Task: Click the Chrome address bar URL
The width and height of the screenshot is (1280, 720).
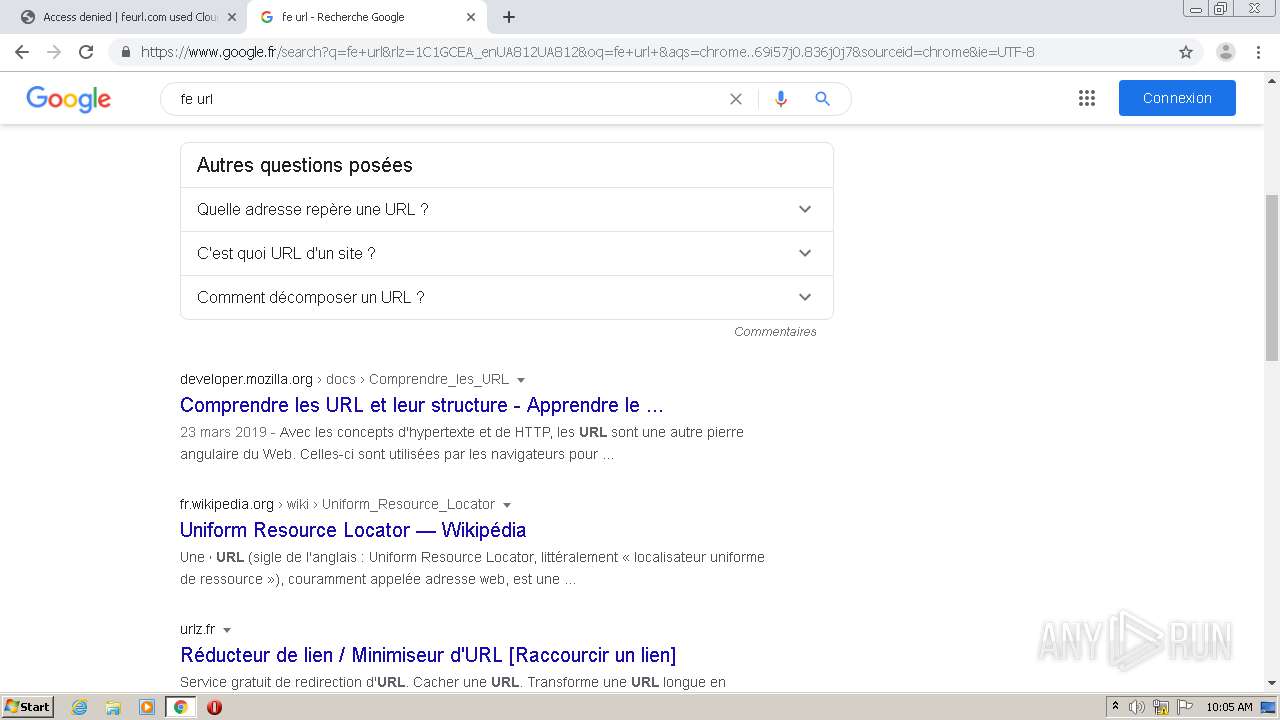Action: [588, 52]
